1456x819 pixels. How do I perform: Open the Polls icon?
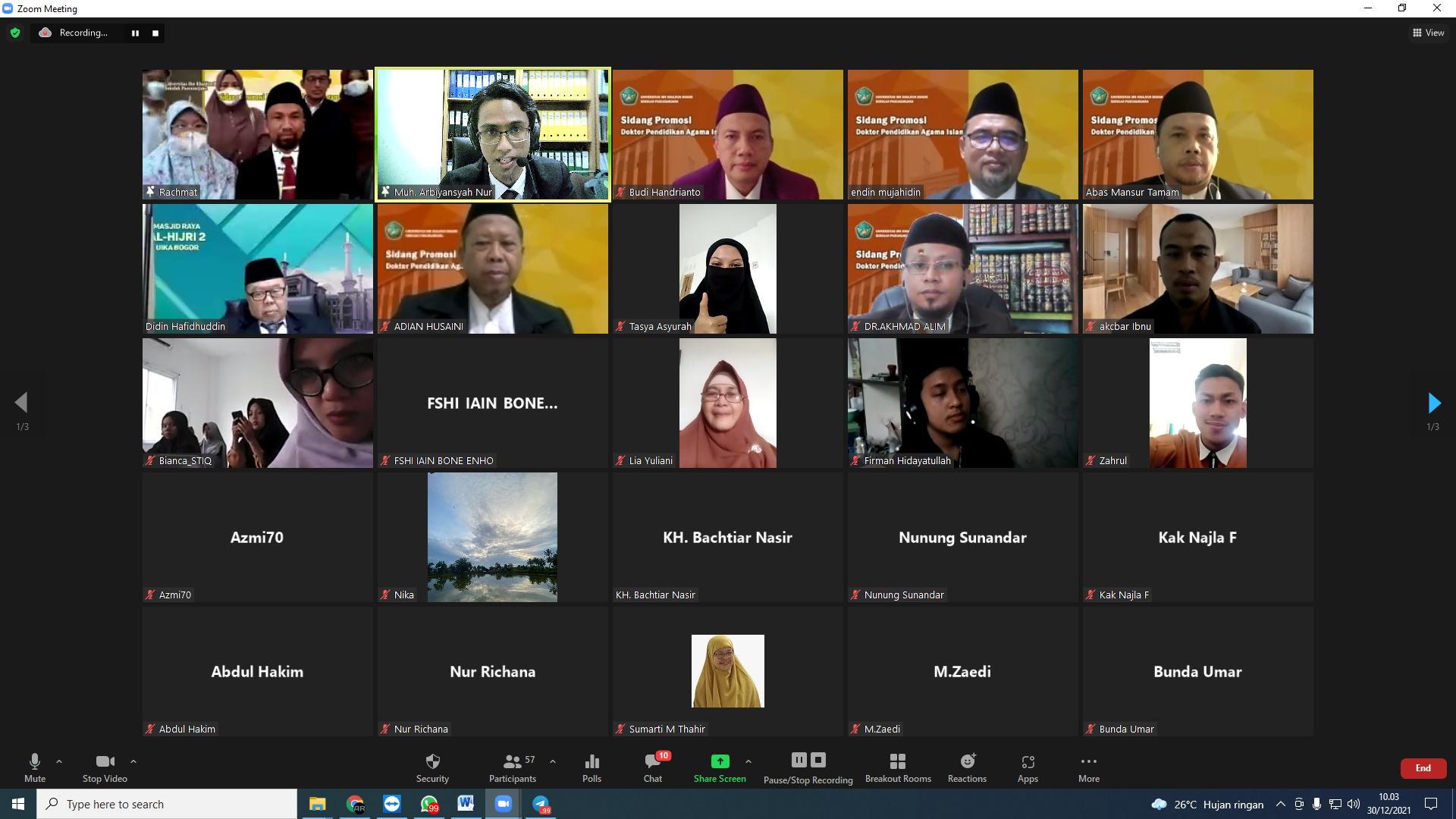click(591, 761)
